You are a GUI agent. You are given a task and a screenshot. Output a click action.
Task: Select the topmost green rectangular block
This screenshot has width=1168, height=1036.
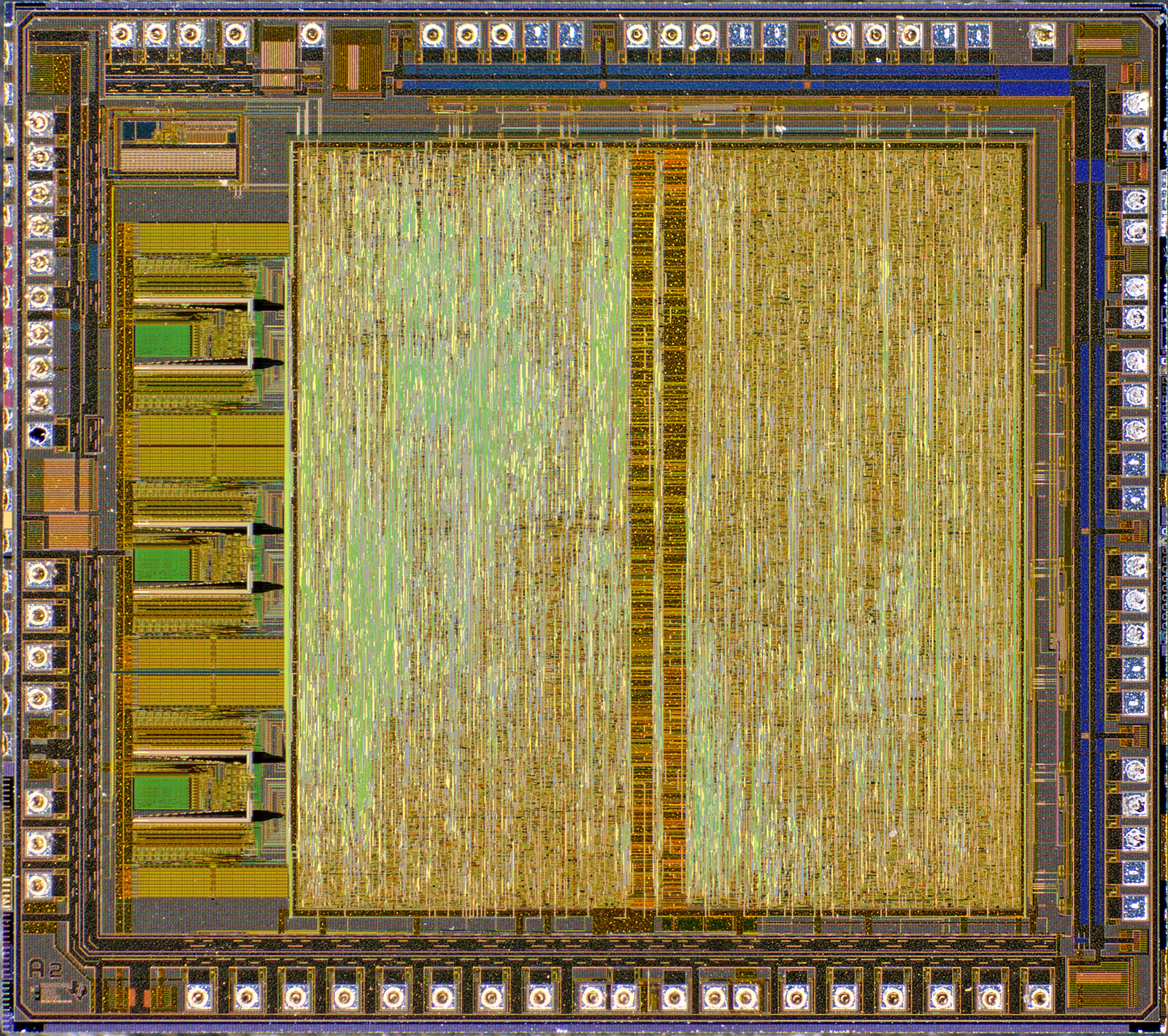pyautogui.click(x=161, y=341)
